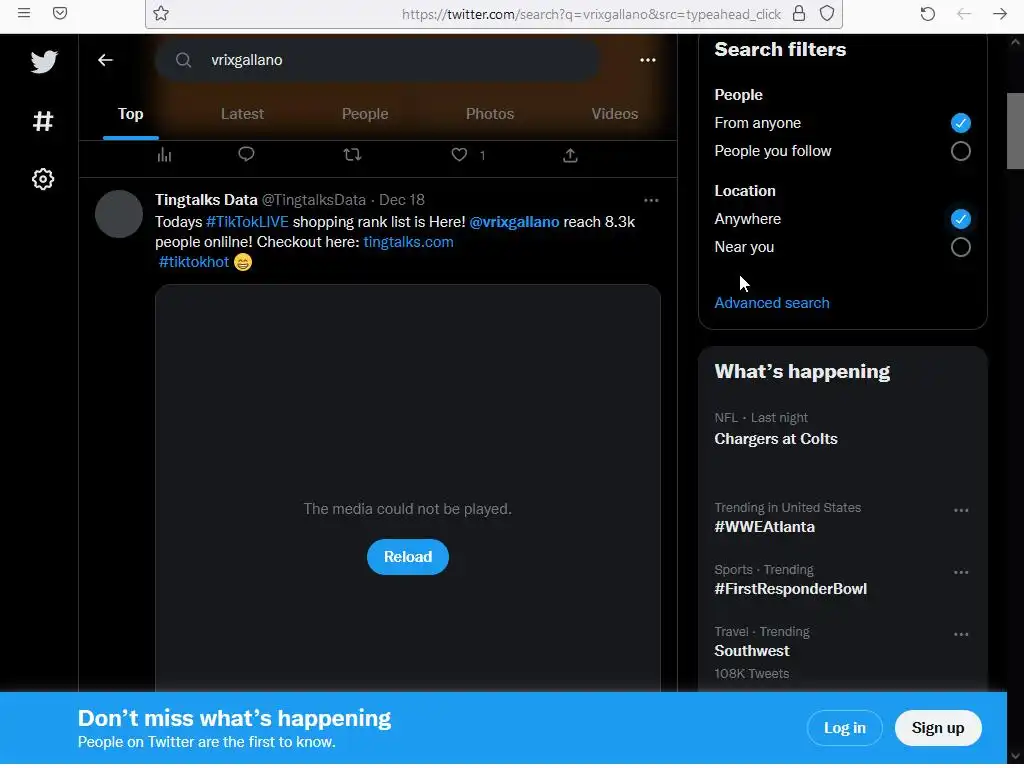This screenshot has height=768, width=1024.
Task: Retweet using the retweet arrows icon
Action: click(x=352, y=155)
